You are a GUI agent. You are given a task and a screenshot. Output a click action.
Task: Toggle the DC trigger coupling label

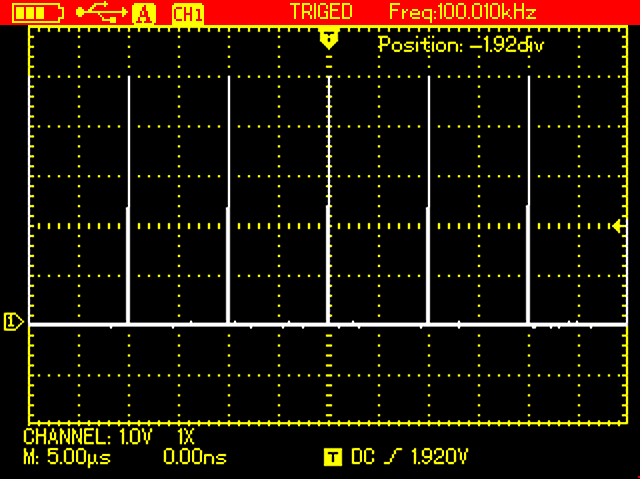(x=363, y=458)
